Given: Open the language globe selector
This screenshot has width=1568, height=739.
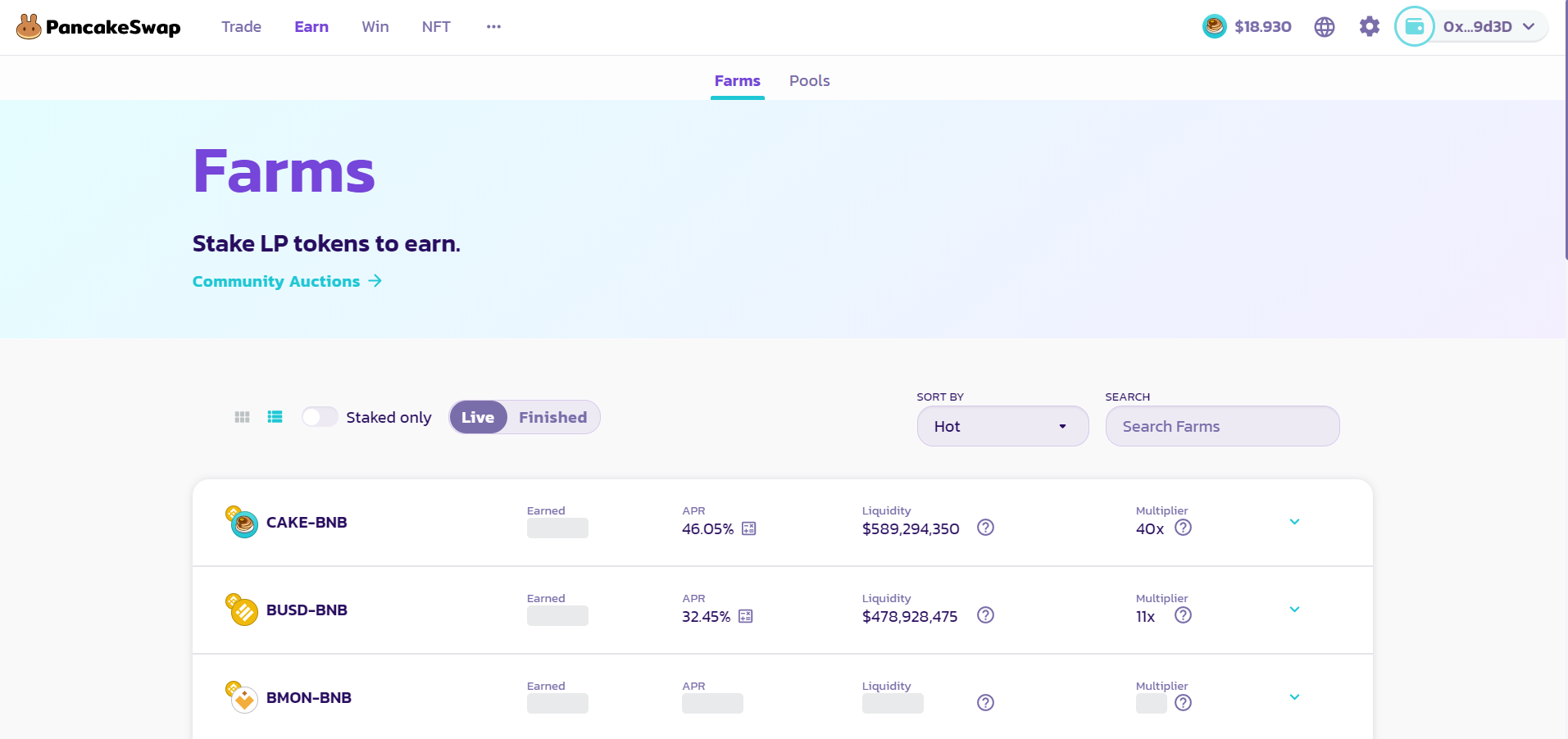Looking at the screenshot, I should tap(1325, 27).
